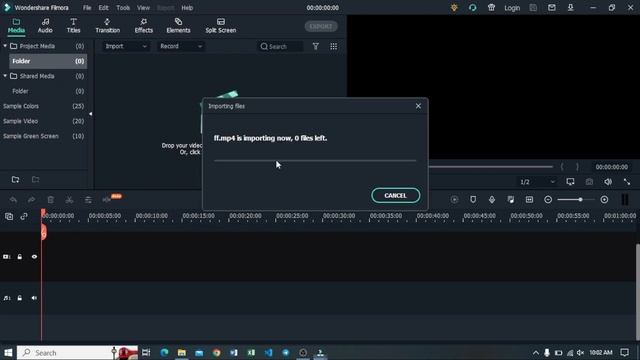
Task: Lock audio track 1
Action: pyautogui.click(x=20, y=298)
